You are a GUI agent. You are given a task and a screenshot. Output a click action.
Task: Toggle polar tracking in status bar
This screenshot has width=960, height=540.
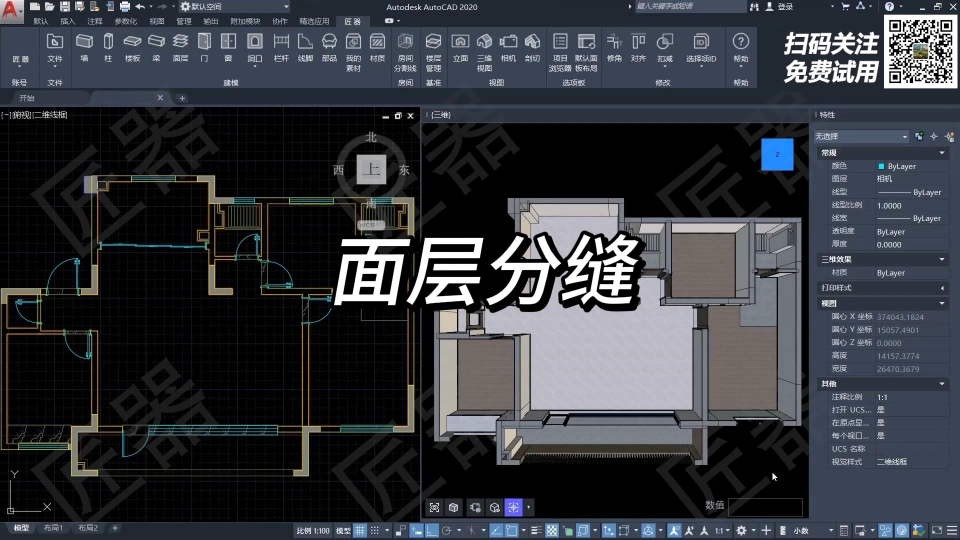[x=446, y=530]
